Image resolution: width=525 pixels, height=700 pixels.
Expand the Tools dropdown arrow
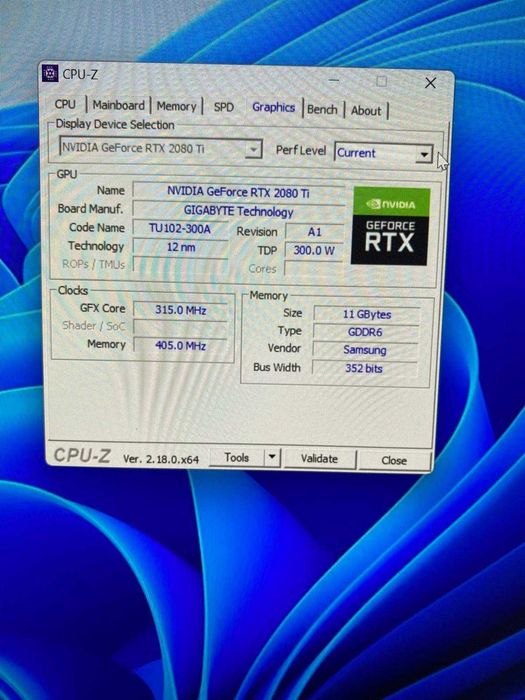click(272, 458)
